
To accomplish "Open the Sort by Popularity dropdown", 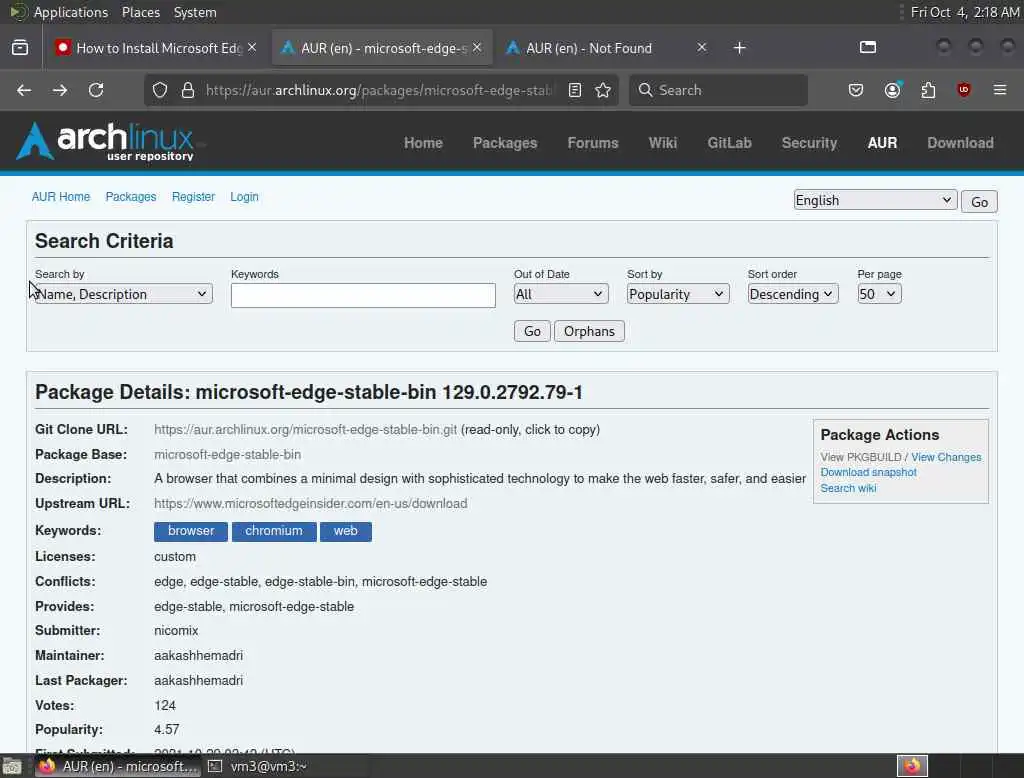I will coord(678,294).
